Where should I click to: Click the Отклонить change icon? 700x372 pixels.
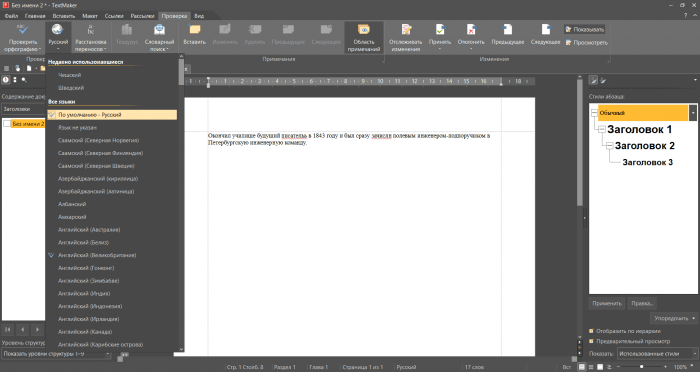tap(471, 30)
